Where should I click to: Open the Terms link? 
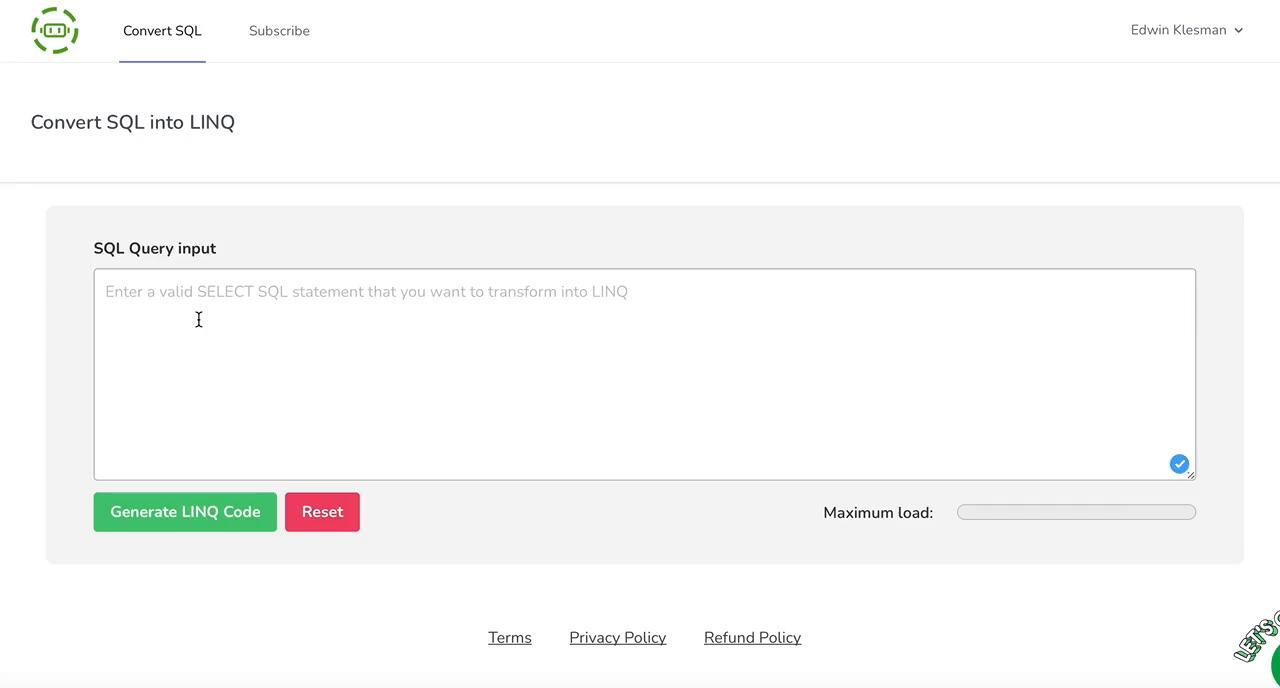[509, 638]
